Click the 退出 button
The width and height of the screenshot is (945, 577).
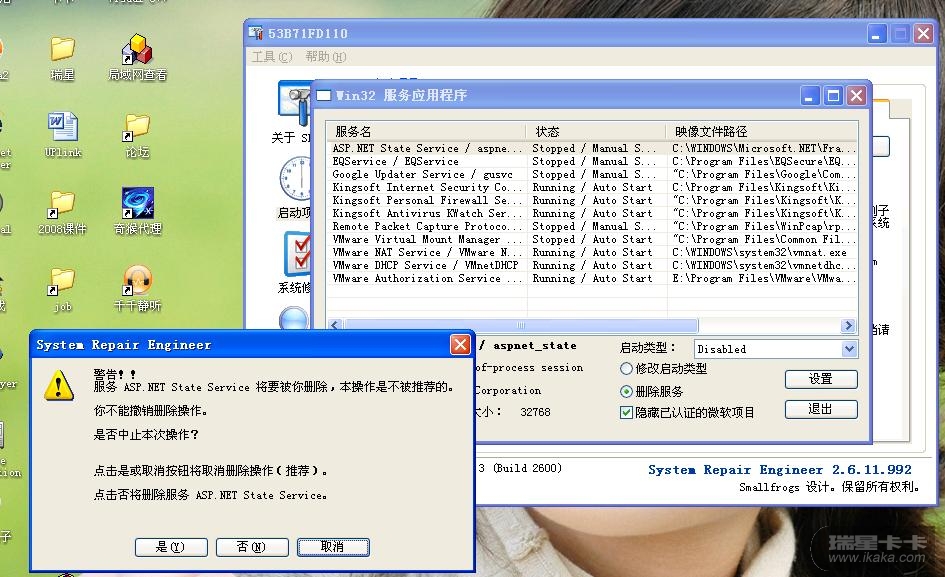821,409
